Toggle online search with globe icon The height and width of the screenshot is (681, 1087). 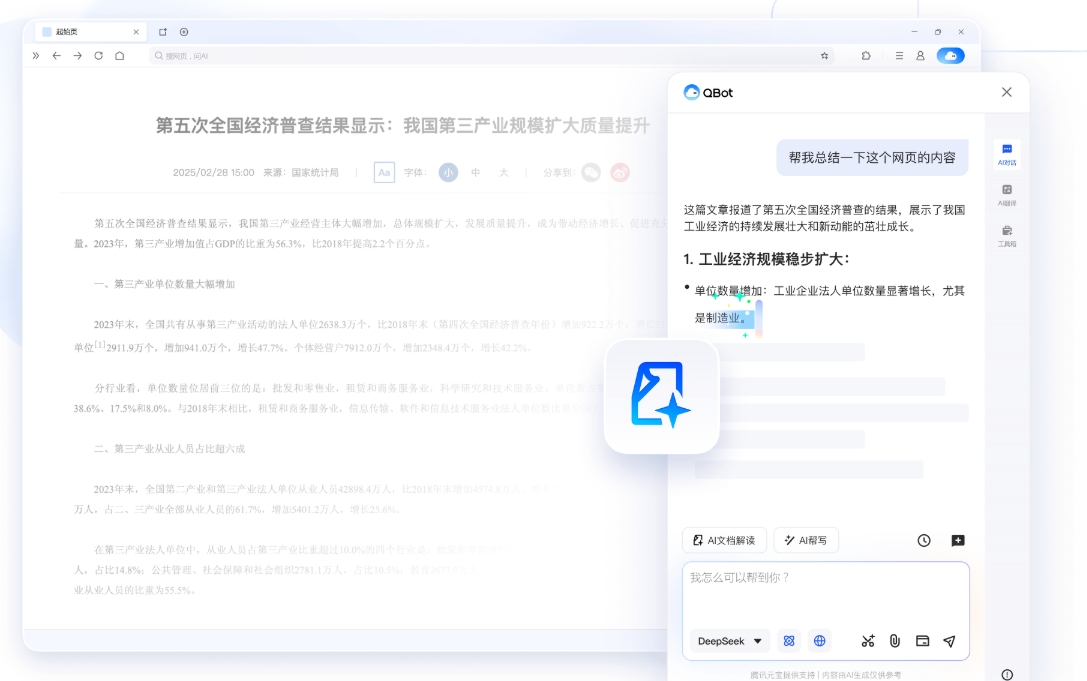coord(819,641)
